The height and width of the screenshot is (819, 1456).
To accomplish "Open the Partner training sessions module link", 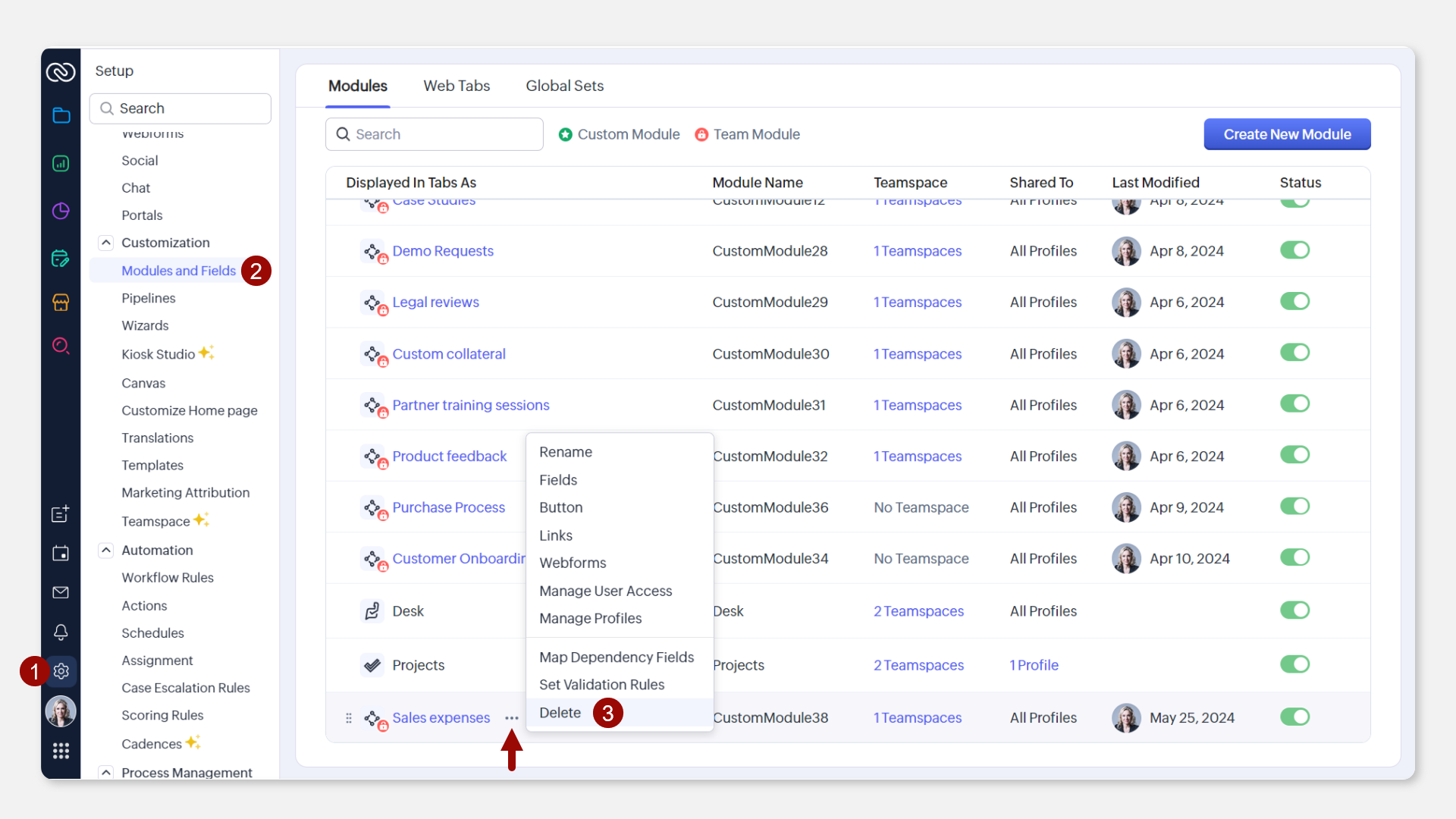I will click(471, 405).
